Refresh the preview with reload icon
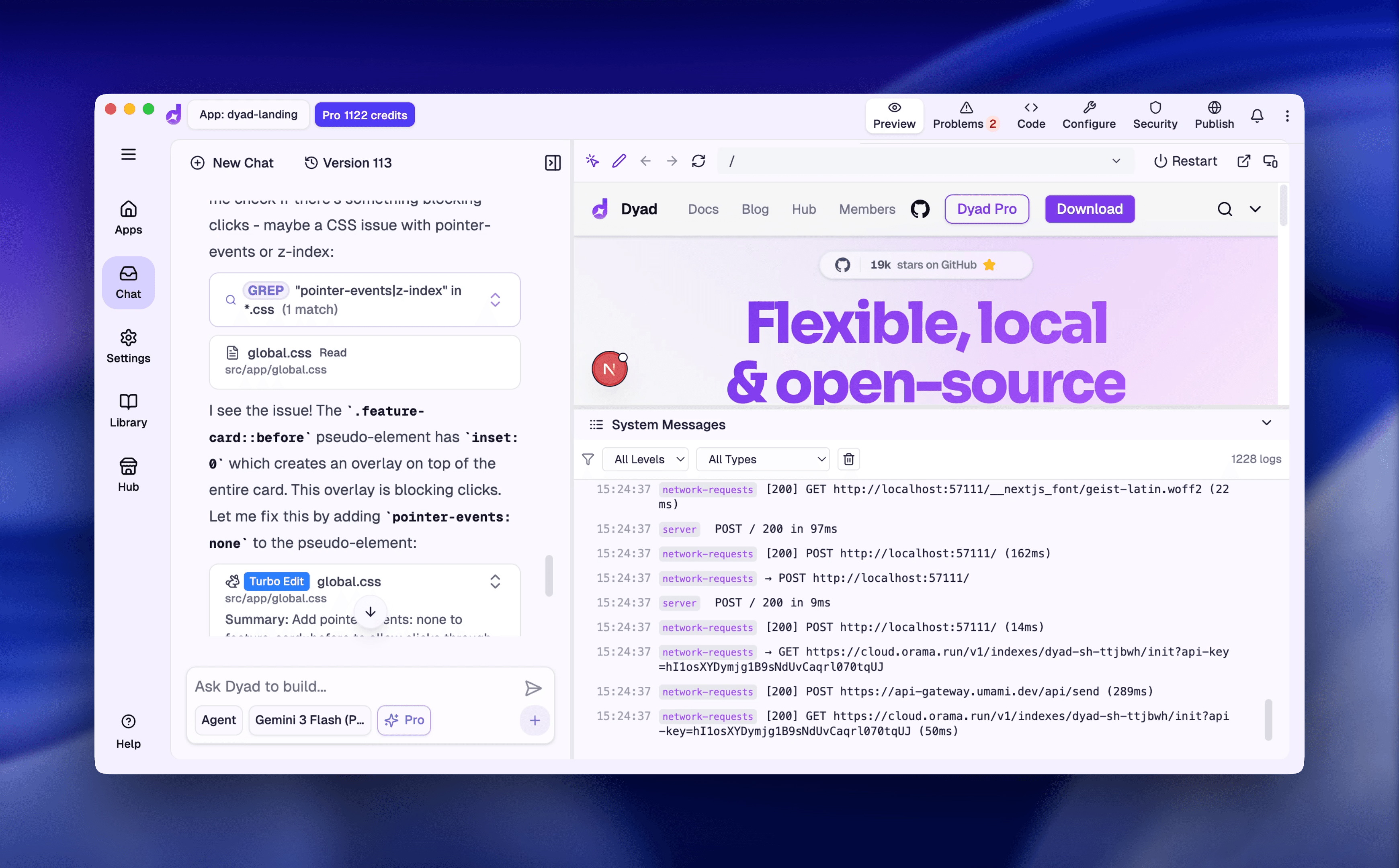Image resolution: width=1399 pixels, height=868 pixels. pyautogui.click(x=698, y=161)
